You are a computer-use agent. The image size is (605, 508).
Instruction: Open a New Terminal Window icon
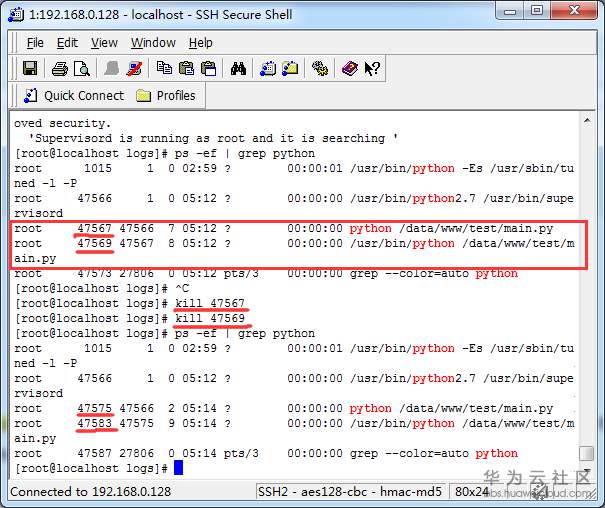click(268, 69)
